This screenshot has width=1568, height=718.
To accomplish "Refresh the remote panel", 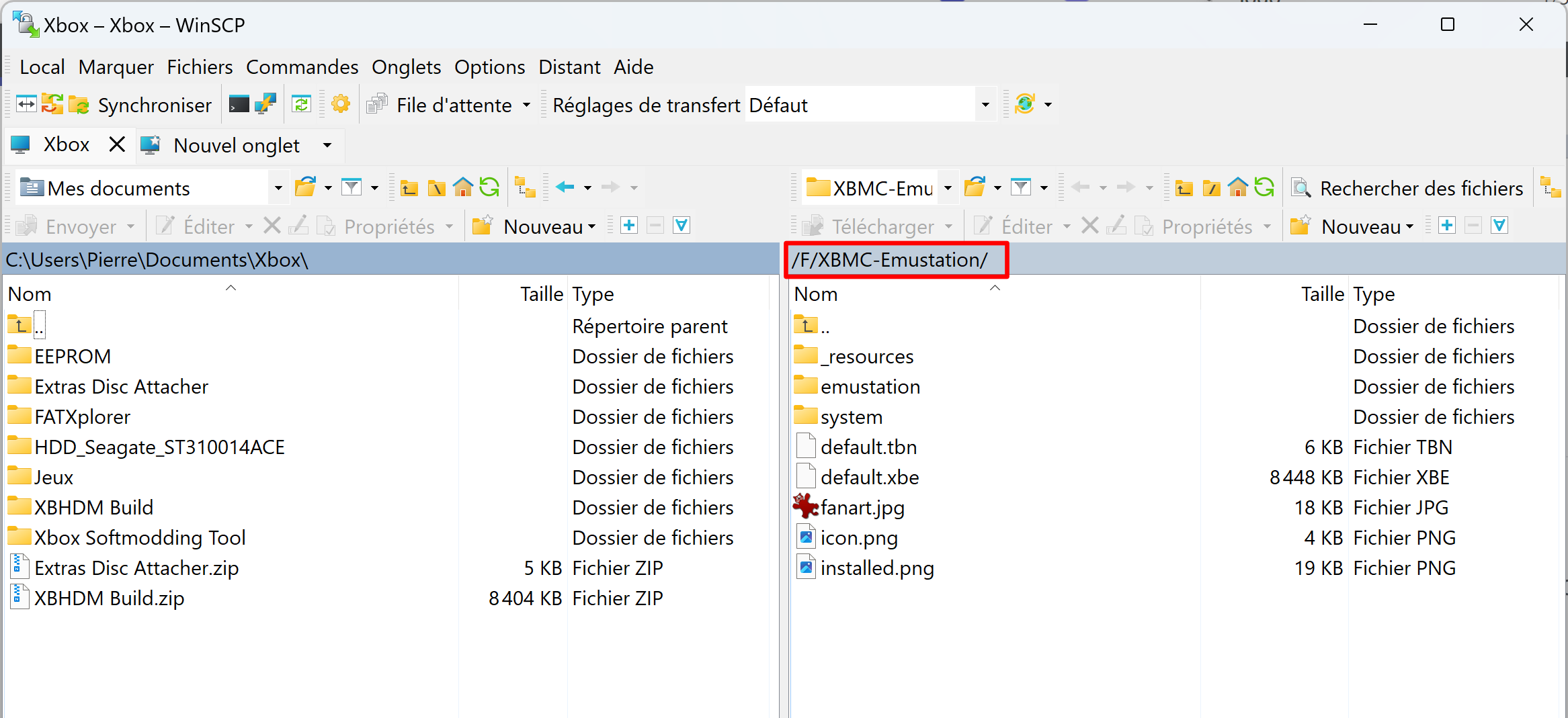I will tap(1264, 187).
